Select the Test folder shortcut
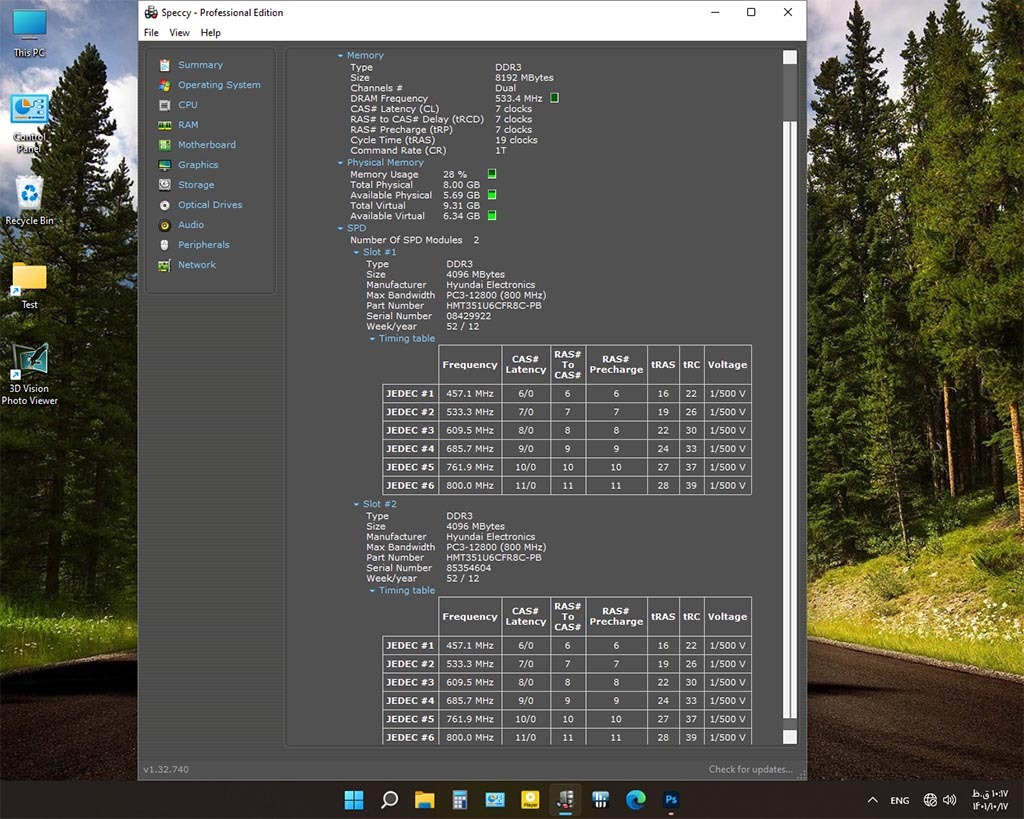1024x819 pixels. (x=29, y=285)
